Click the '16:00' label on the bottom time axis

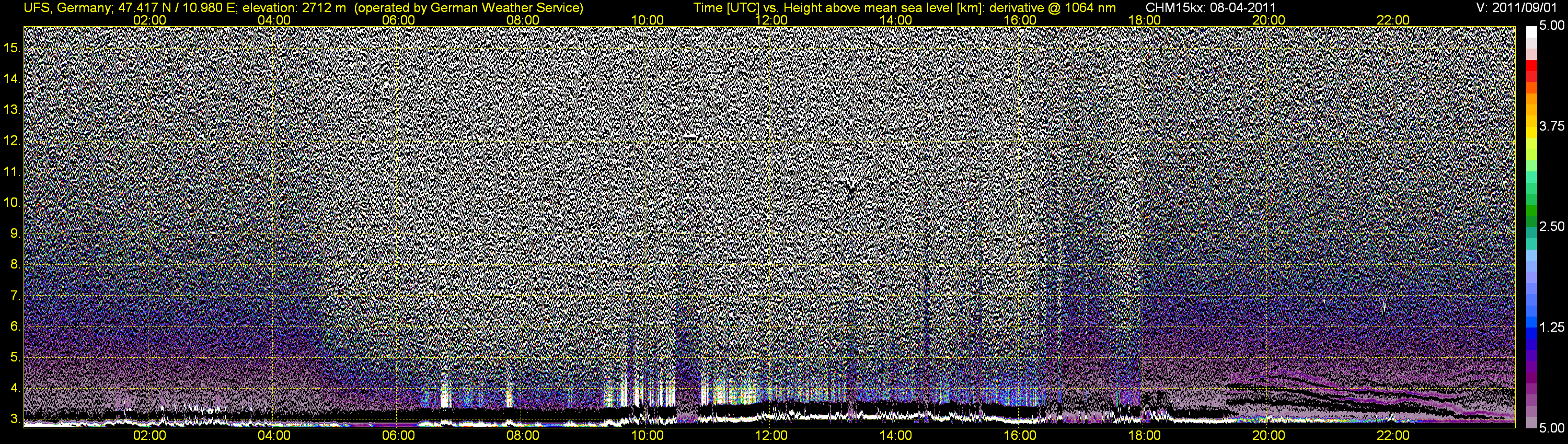(x=1020, y=436)
